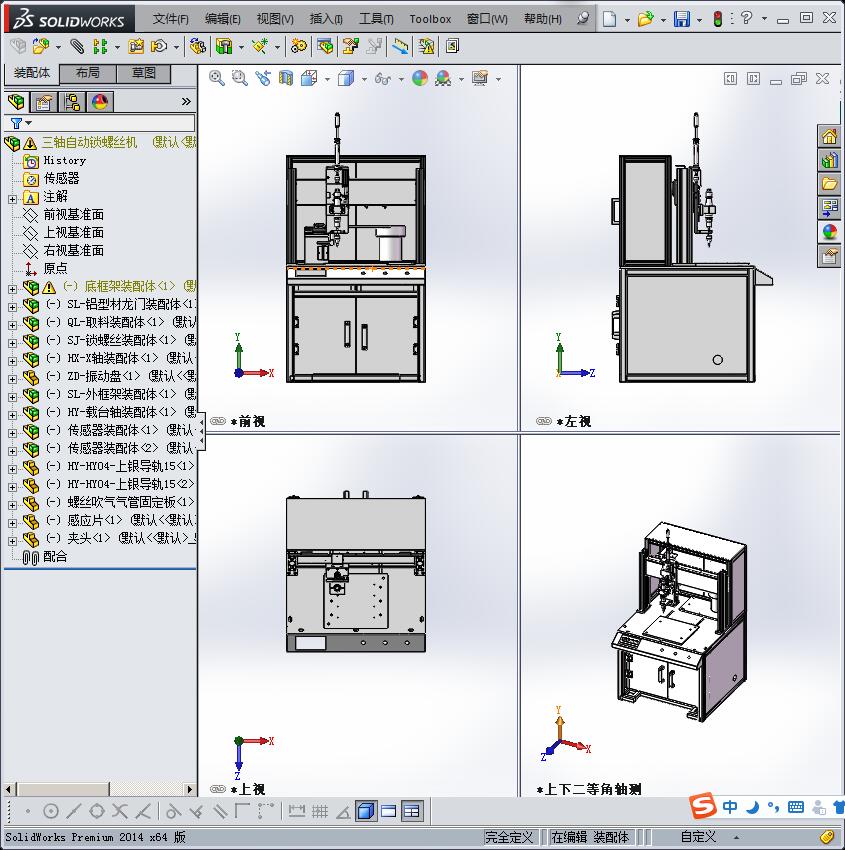Click the Instant3D ruler icon
This screenshot has height=850, width=845.
click(401, 47)
